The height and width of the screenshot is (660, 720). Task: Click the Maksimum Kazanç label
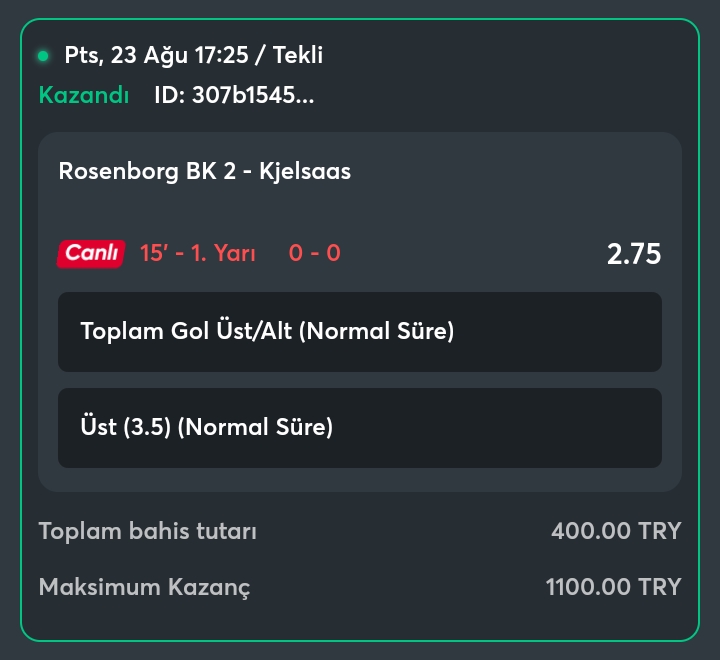click(x=144, y=587)
